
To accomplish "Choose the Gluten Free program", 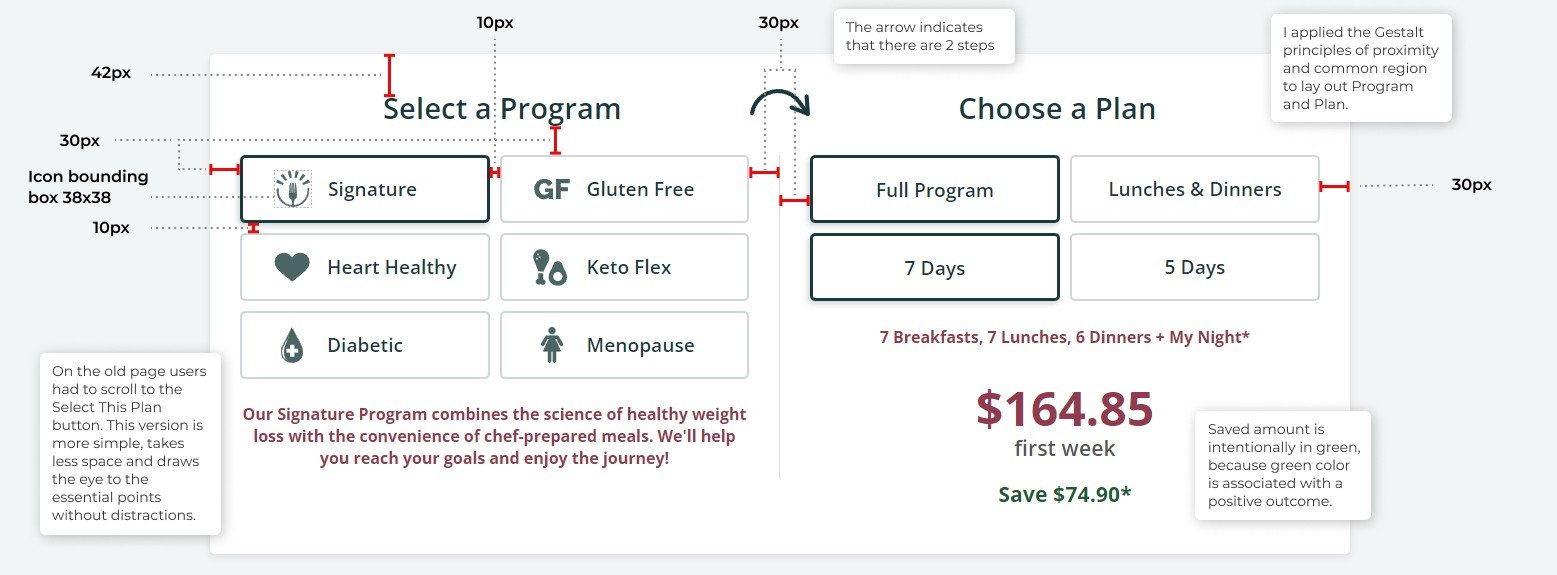I will click(x=624, y=189).
